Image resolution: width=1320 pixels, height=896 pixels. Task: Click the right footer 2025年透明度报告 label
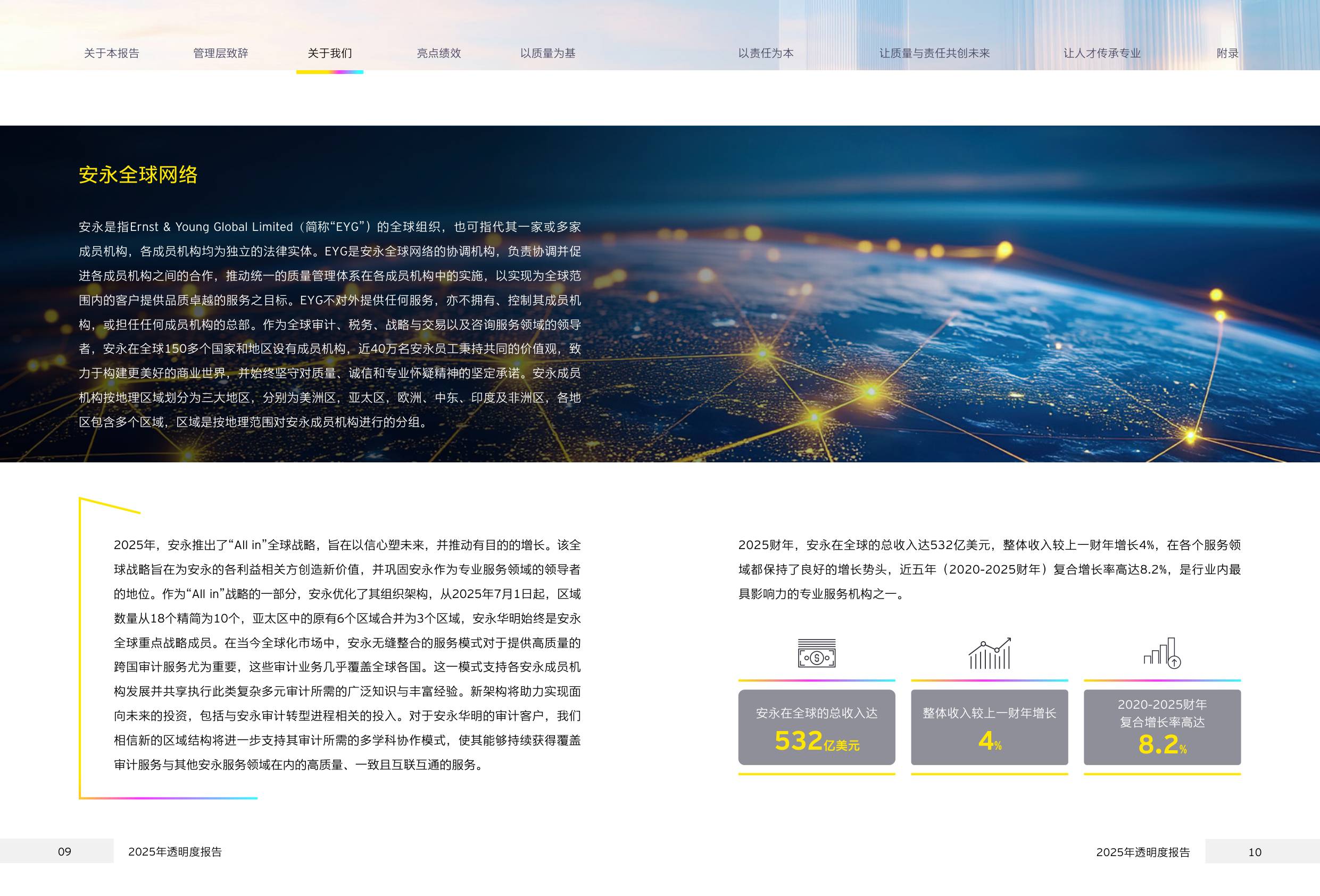coord(1143,852)
